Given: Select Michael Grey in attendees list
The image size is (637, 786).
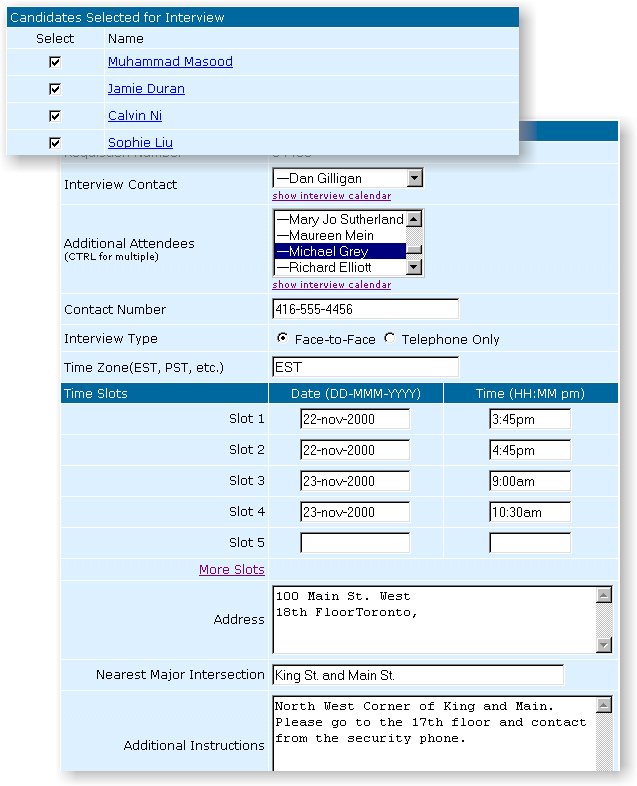Looking at the screenshot, I should coord(340,251).
